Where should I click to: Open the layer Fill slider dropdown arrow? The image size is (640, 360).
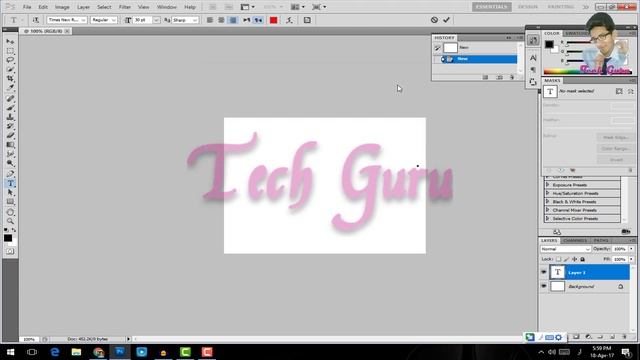(631, 259)
